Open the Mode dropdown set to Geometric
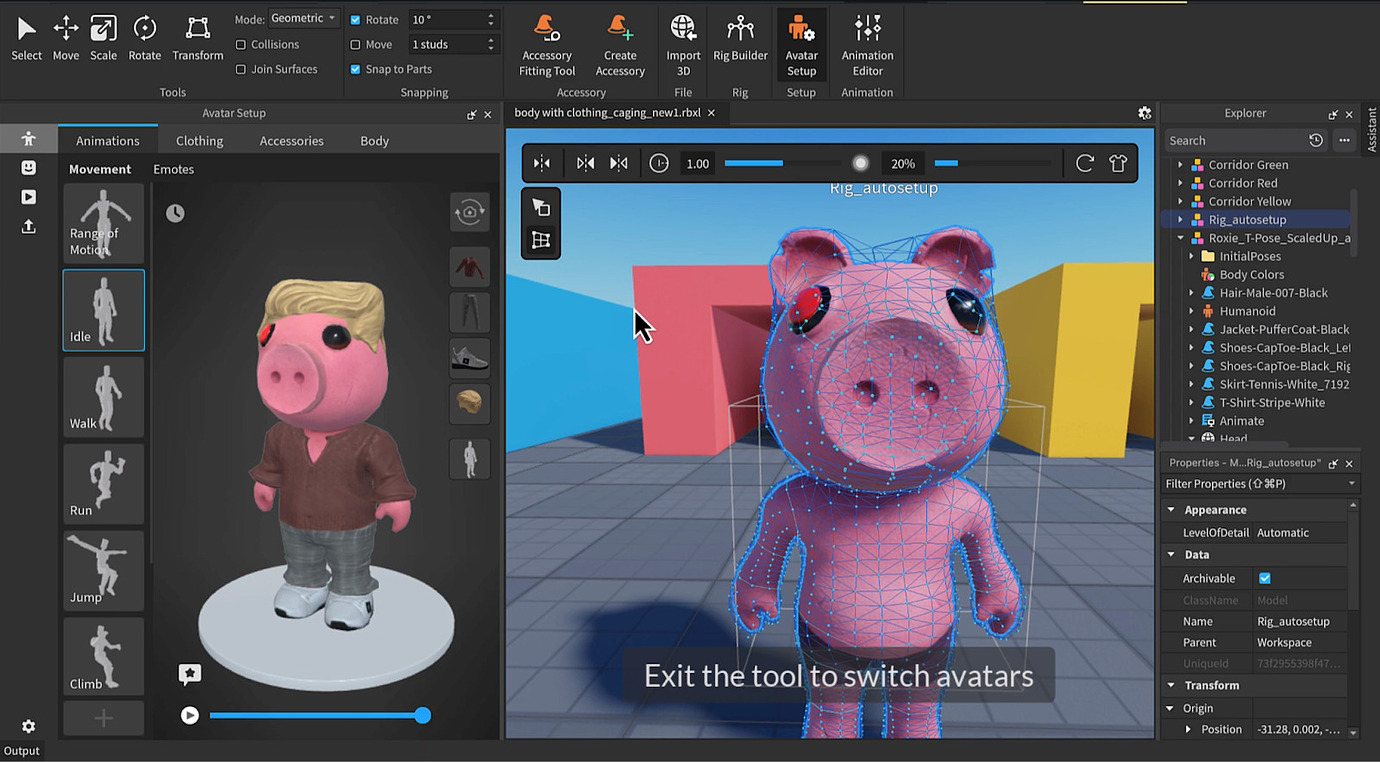This screenshot has height=762, width=1380. [x=303, y=17]
